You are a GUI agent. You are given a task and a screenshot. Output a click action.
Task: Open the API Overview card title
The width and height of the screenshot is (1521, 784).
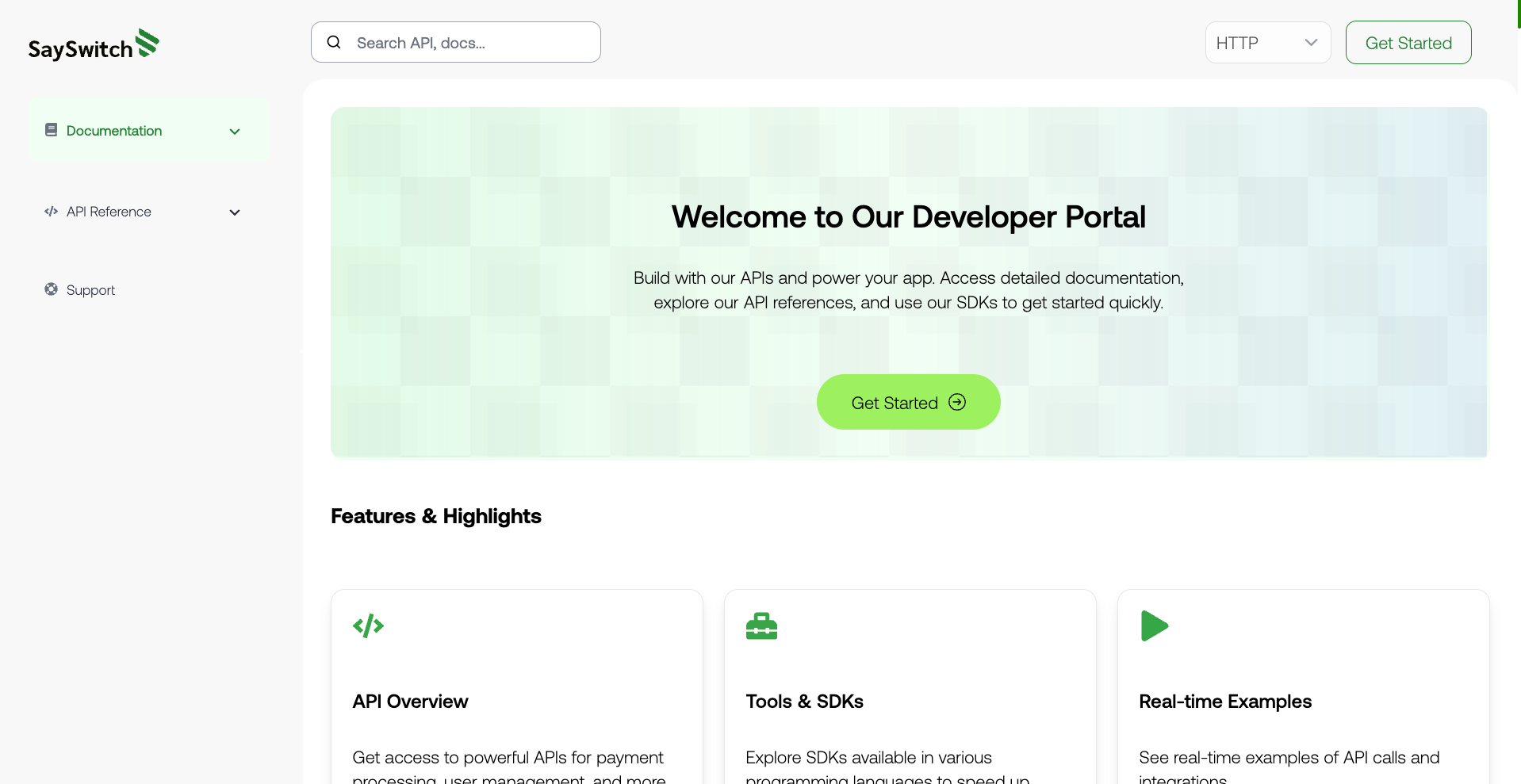(410, 702)
